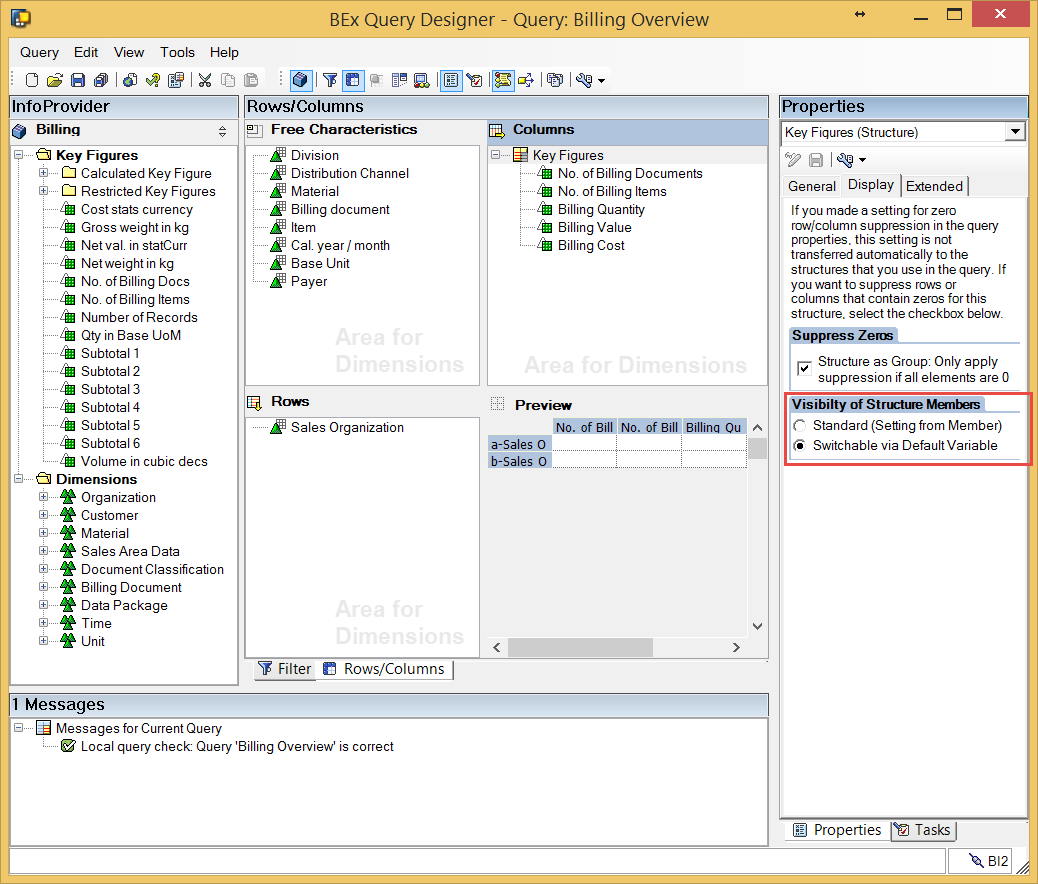Toggle the Tasks pane toolbar icon

pyautogui.click(x=474, y=80)
